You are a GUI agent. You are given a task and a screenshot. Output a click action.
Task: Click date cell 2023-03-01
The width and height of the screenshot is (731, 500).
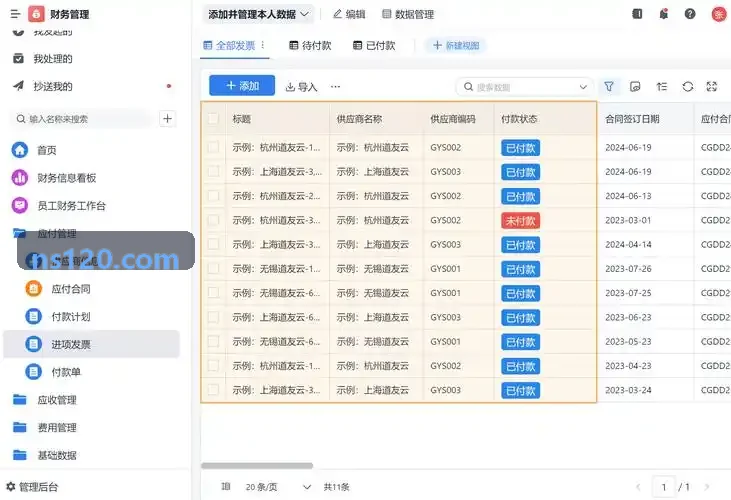[628, 220]
